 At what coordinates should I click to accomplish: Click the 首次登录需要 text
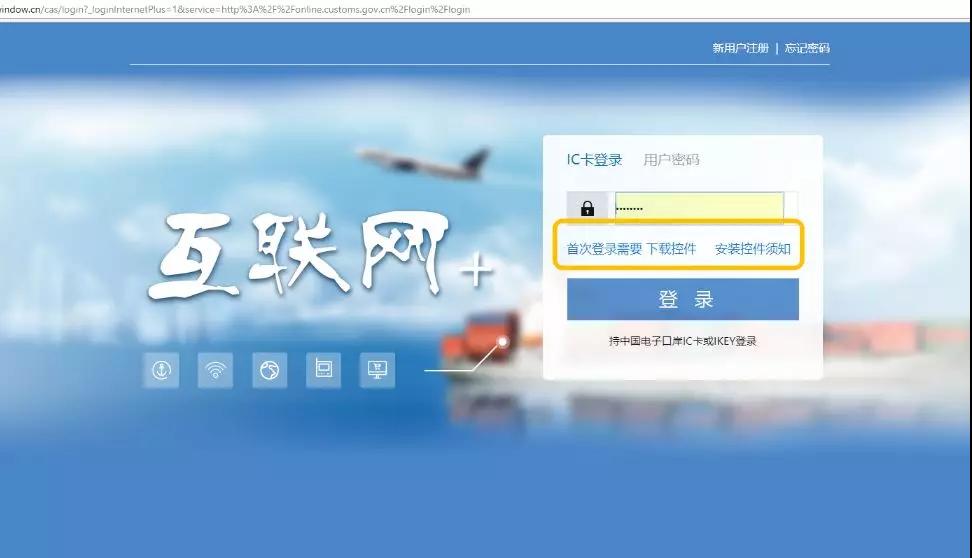[x=604, y=249]
